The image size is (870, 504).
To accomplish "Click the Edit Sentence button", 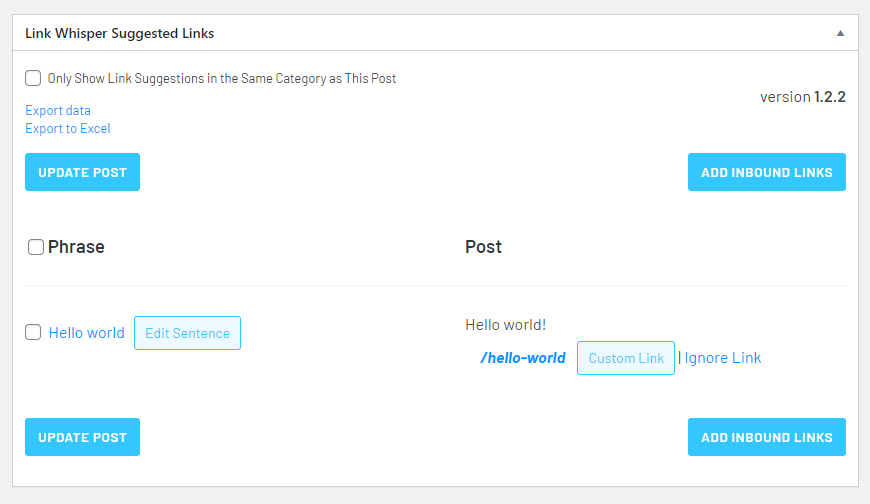I will (x=188, y=333).
